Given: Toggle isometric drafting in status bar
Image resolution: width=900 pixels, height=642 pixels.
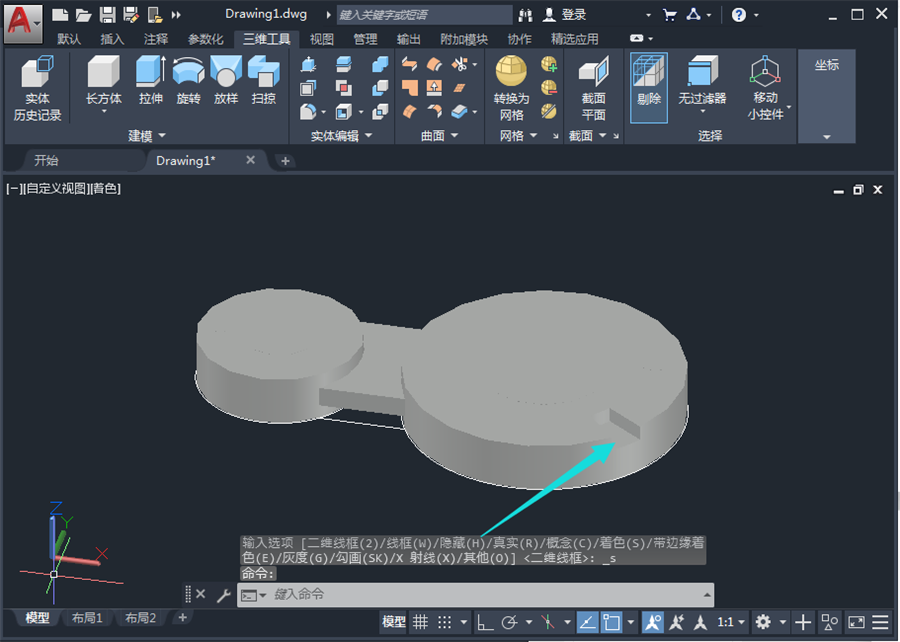Looking at the screenshot, I should coord(548,622).
